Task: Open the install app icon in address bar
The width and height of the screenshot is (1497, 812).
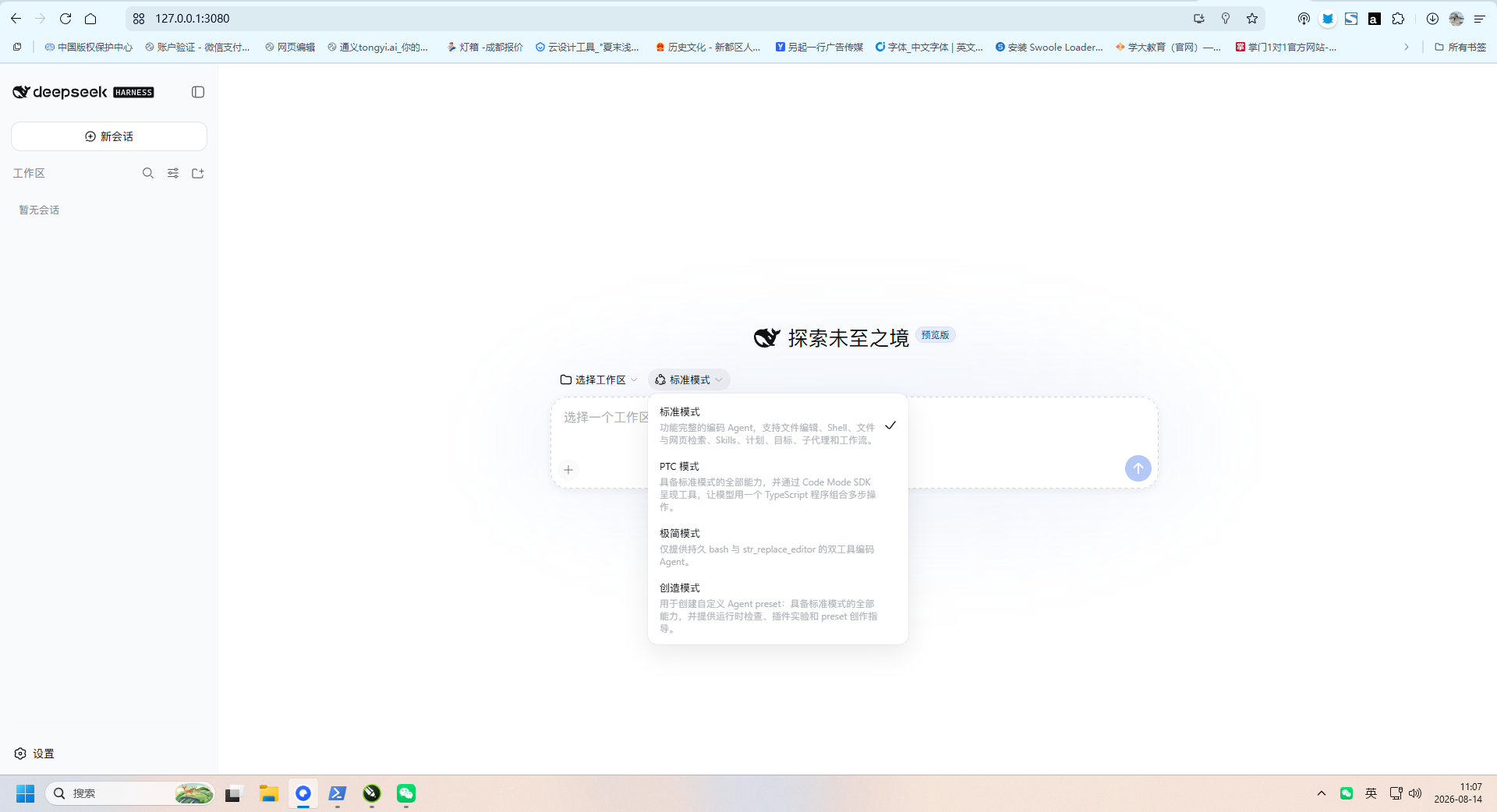Action: pyautogui.click(x=1199, y=19)
